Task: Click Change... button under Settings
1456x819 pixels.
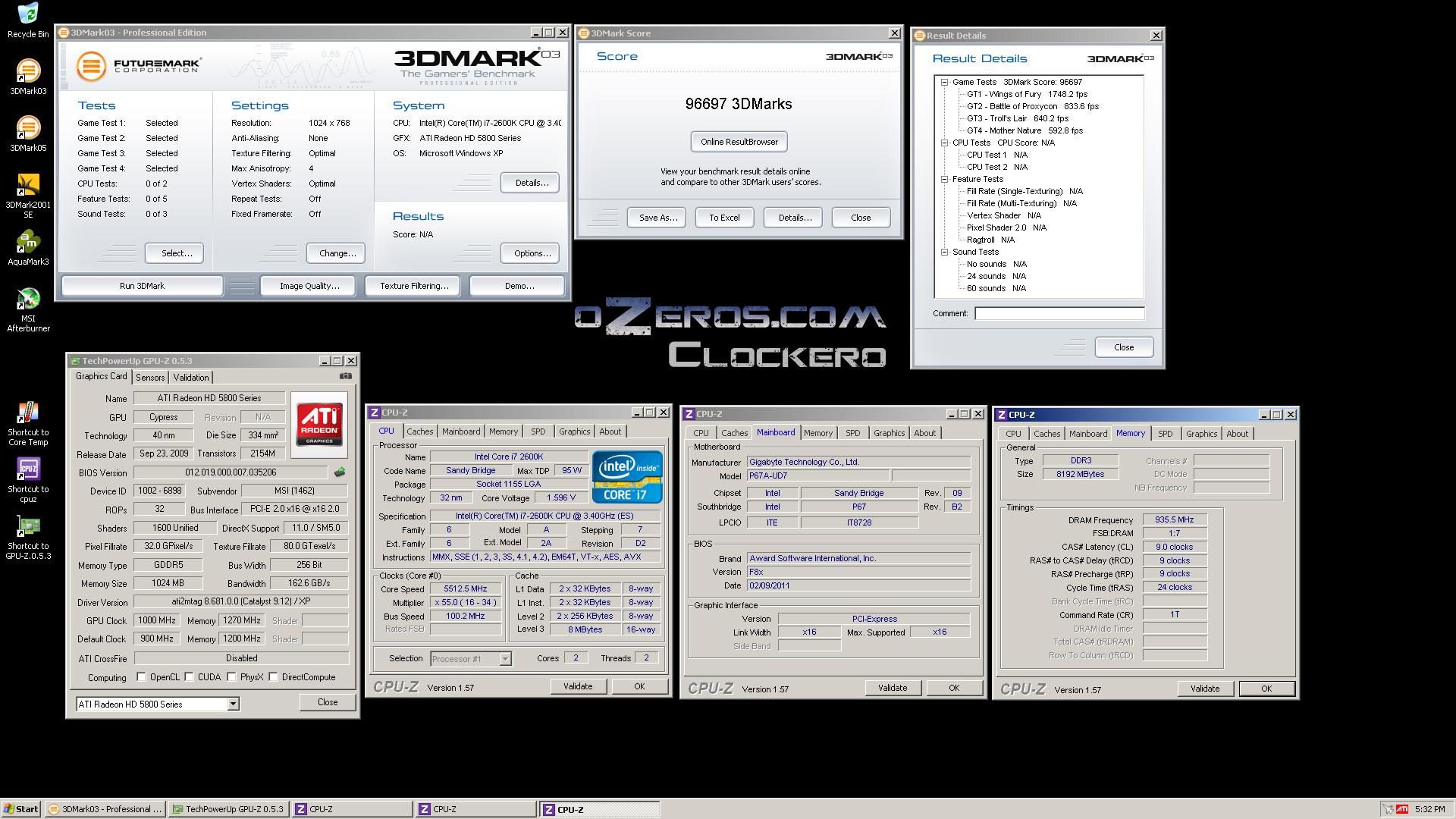Action: click(x=337, y=253)
